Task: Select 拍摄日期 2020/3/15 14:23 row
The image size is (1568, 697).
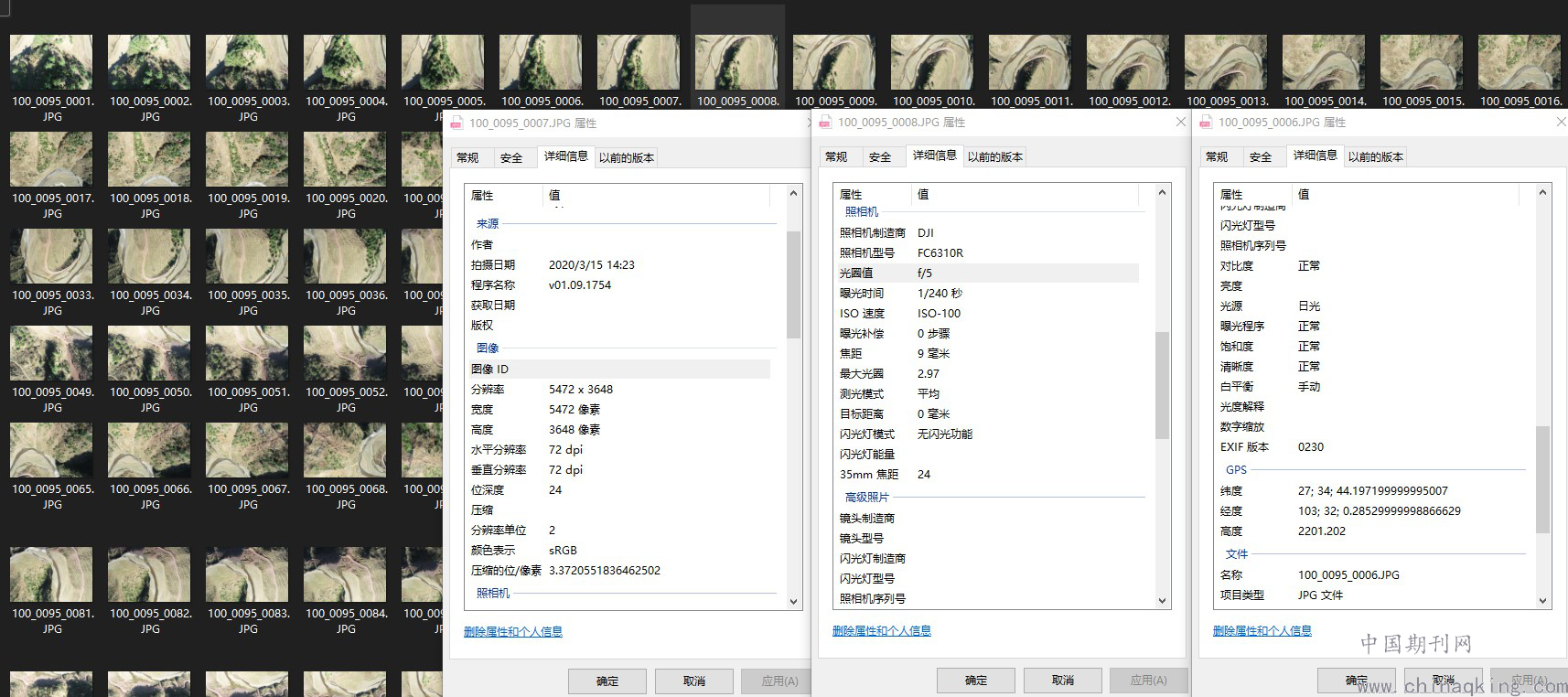Action: pyautogui.click(x=619, y=264)
